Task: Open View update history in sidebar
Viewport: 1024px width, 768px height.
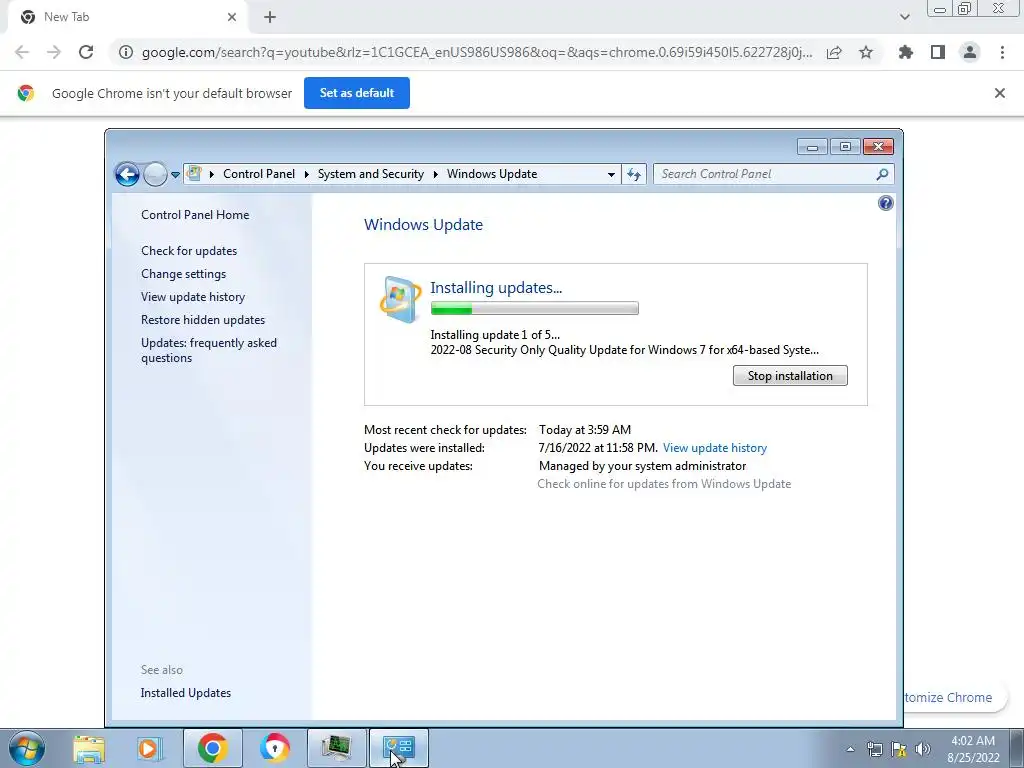Action: coord(193,296)
